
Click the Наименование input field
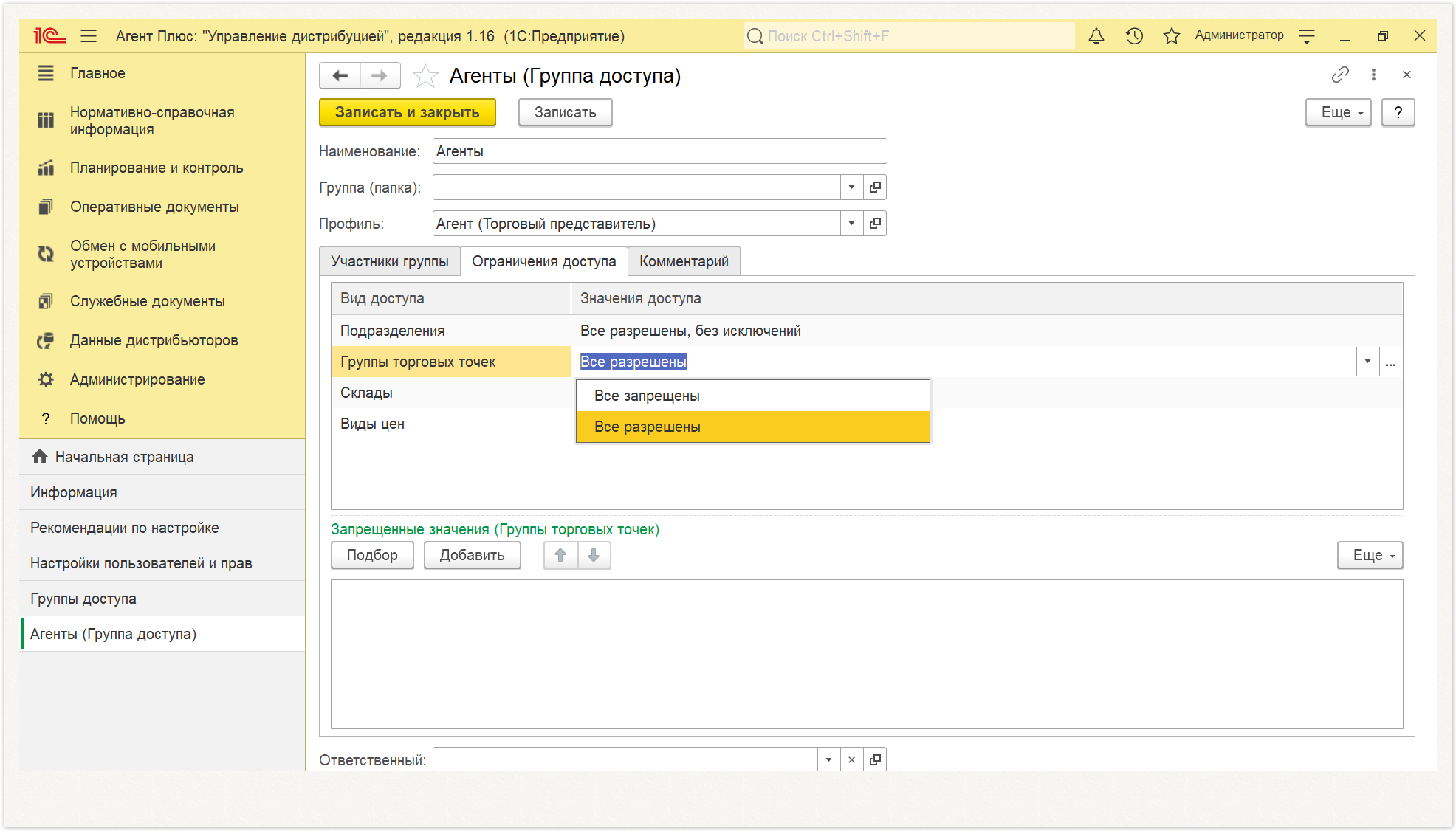(x=659, y=151)
